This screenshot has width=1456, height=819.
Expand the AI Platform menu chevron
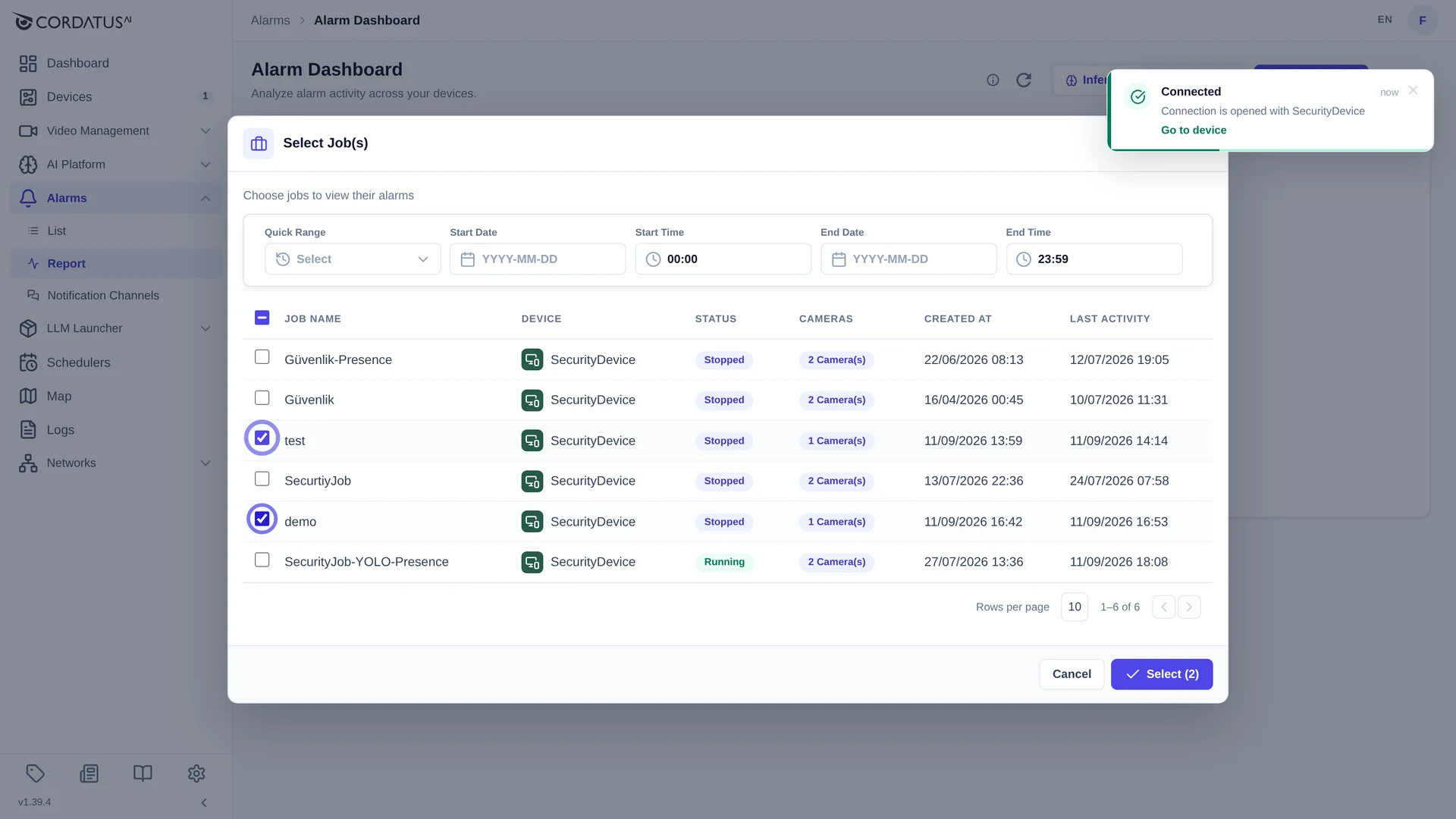(x=206, y=165)
